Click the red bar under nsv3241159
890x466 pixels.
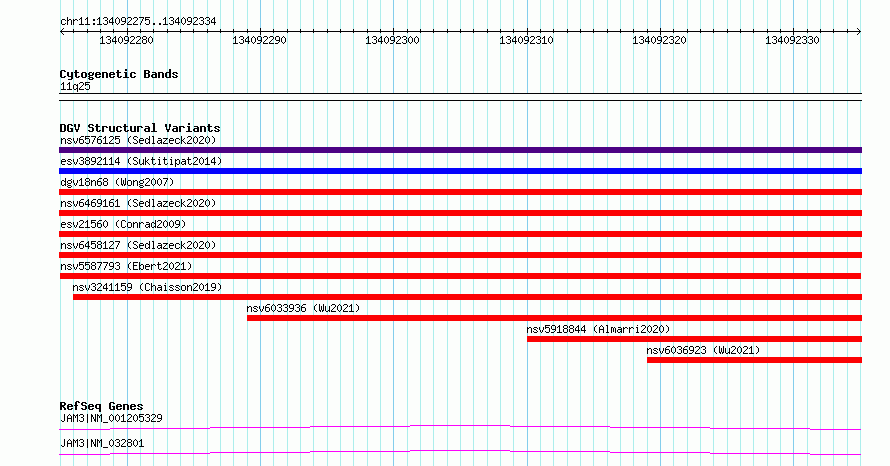click(467, 297)
